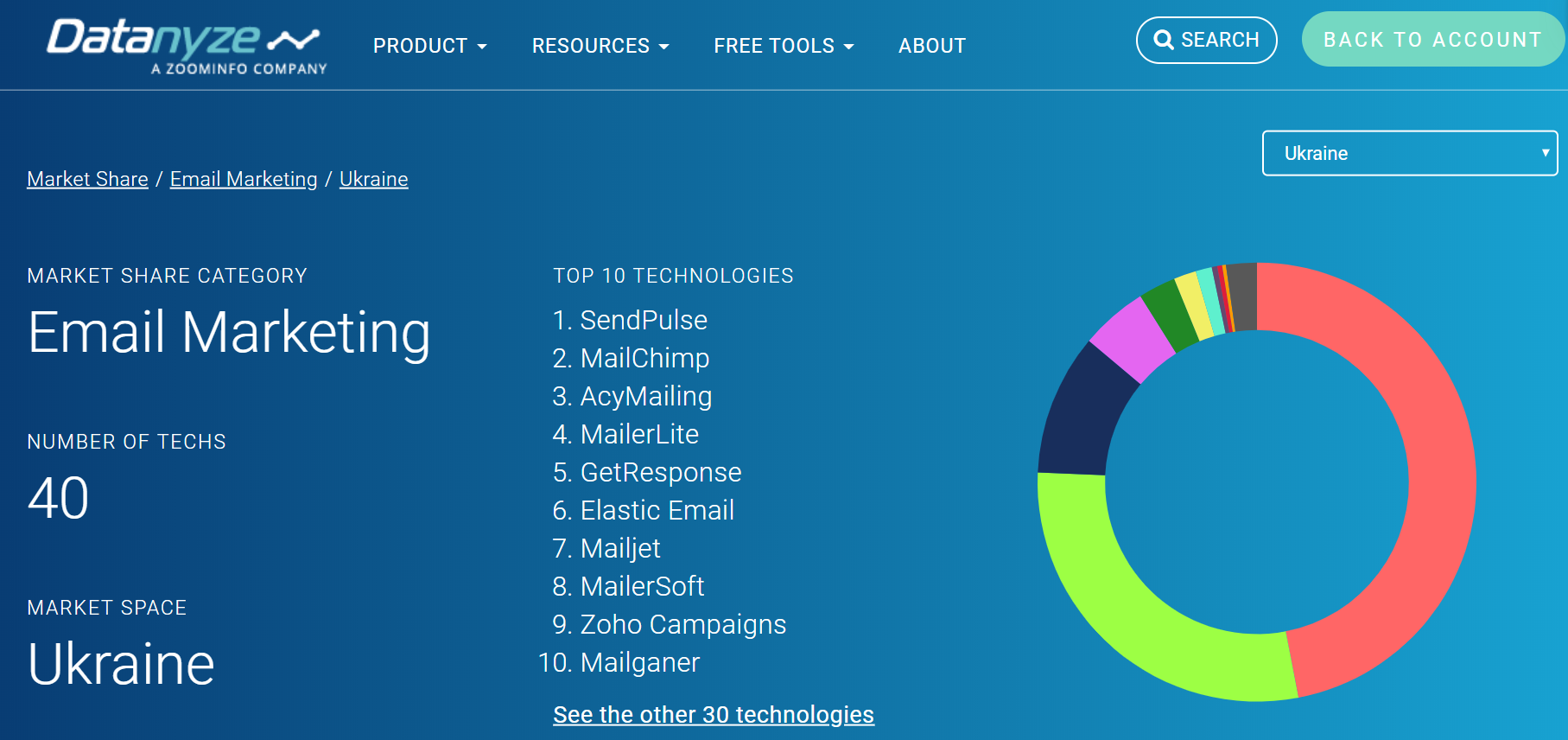This screenshot has width=1568, height=740.
Task: Click the Back to Account button
Action: click(x=1432, y=40)
